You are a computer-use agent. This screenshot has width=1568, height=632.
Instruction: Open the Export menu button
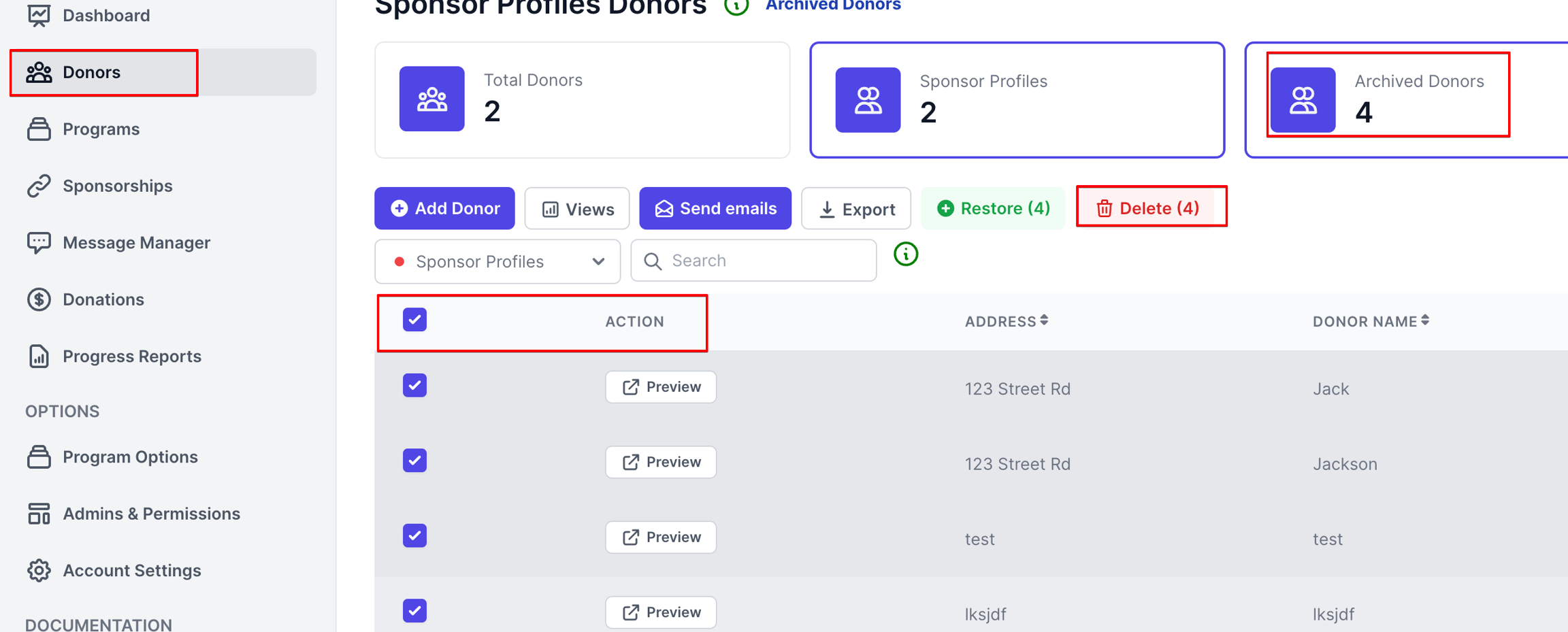point(855,209)
